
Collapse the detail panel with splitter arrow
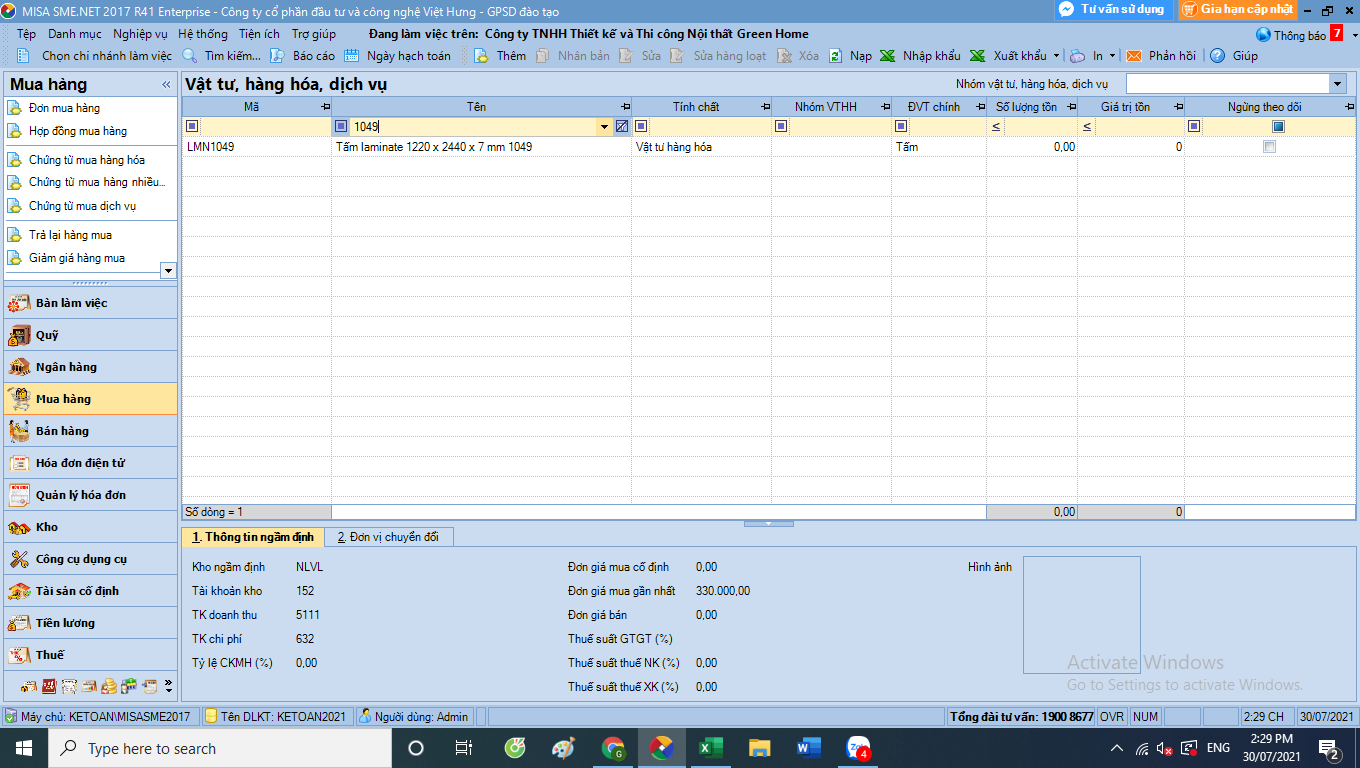(x=768, y=523)
